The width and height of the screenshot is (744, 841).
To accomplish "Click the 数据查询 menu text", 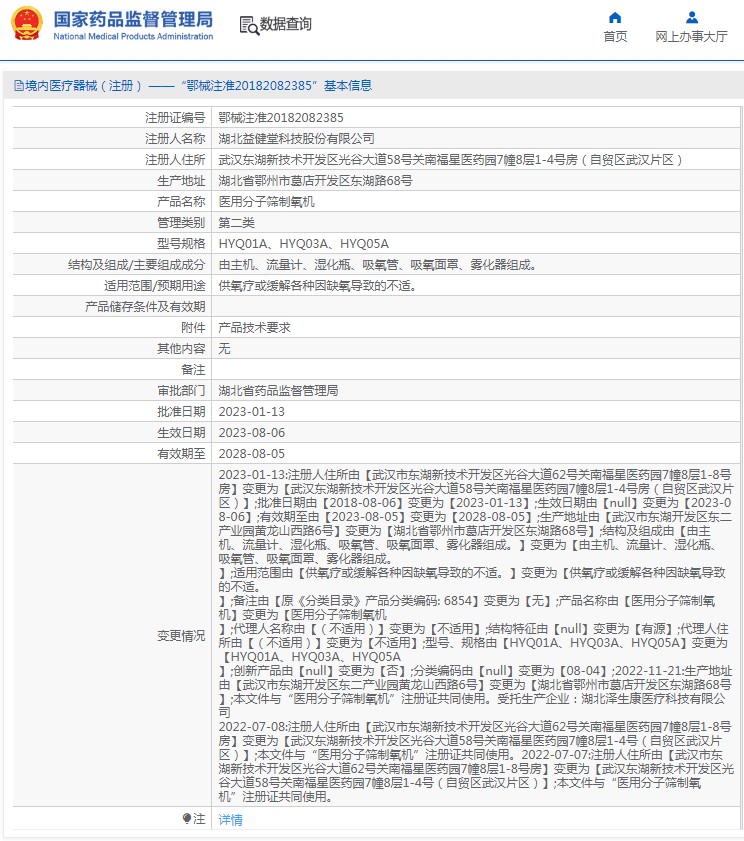I will (285, 24).
